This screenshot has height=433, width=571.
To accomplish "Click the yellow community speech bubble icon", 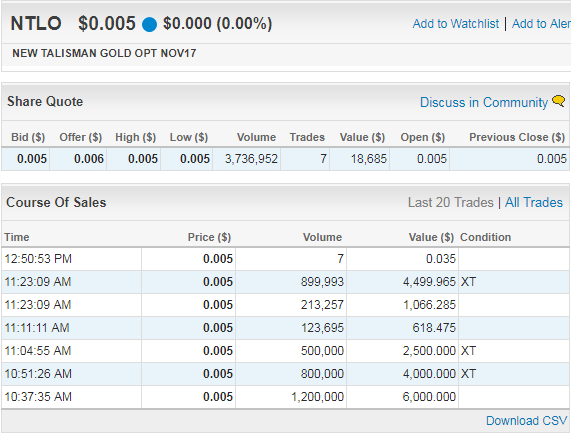I will coord(559,101).
